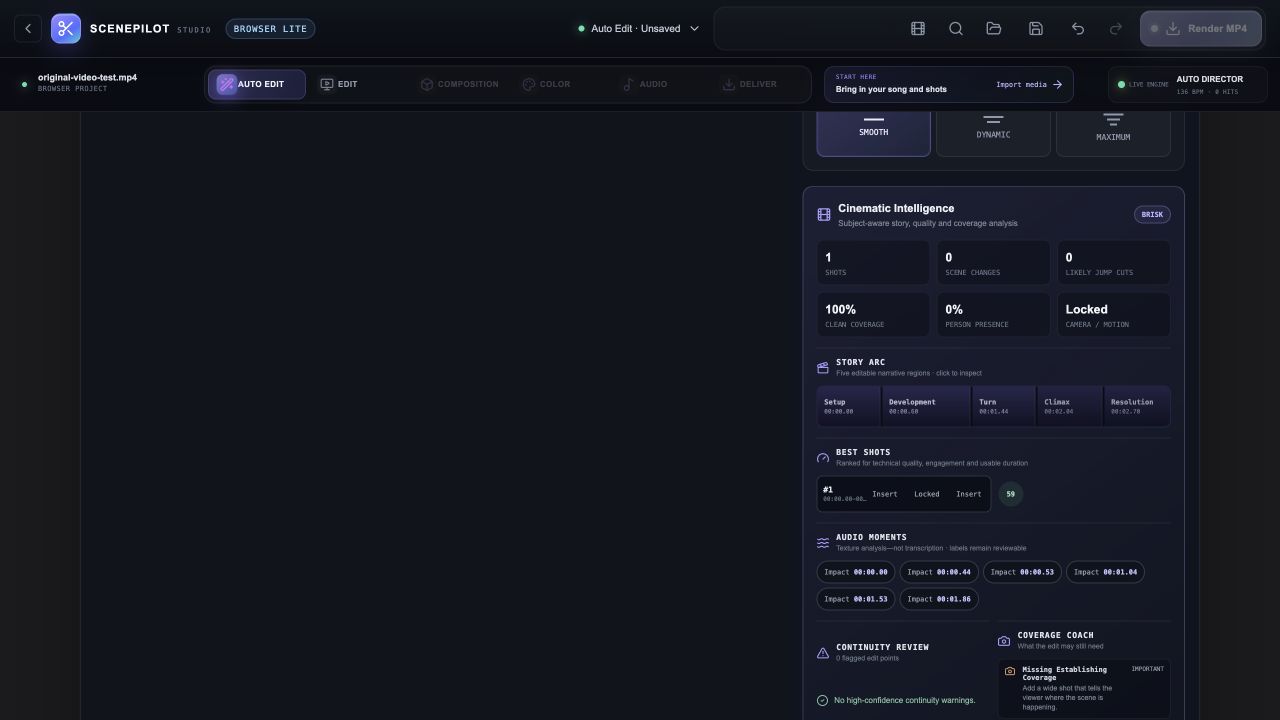This screenshot has height=720, width=1280.
Task: Open a project with the folder icon
Action: 994,29
